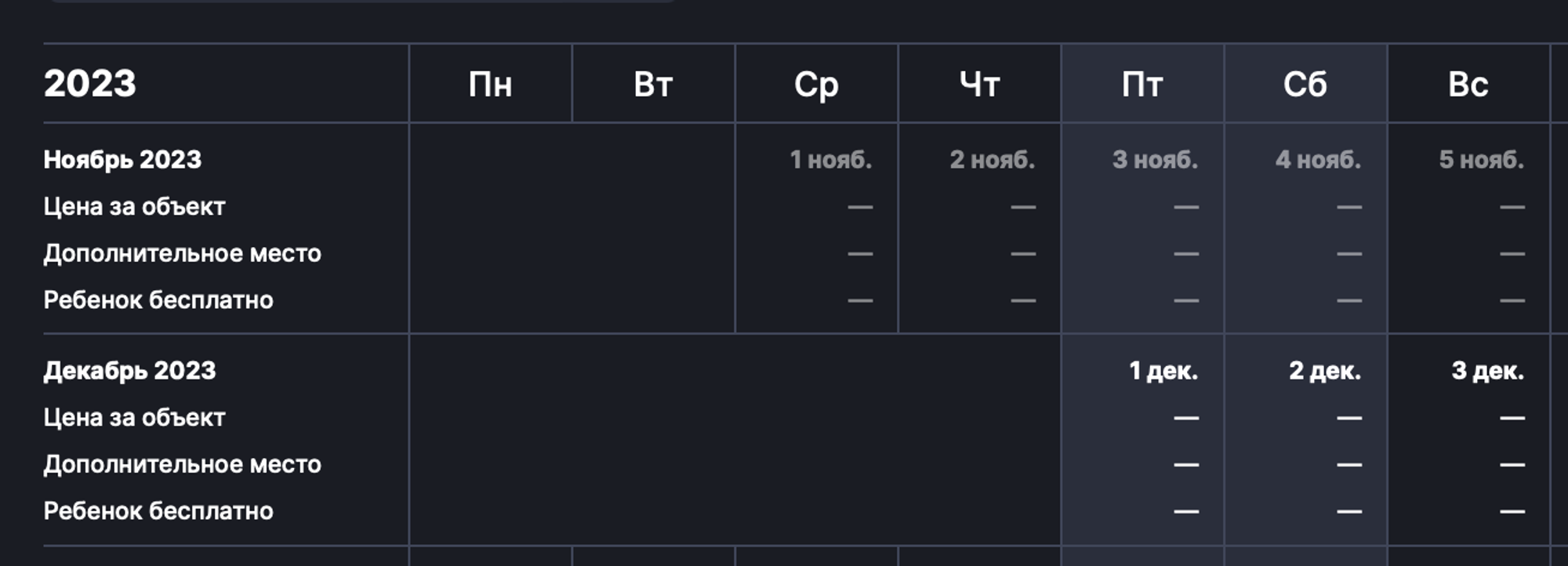Viewport: 1568px width, 566px height.
Task: Select the Вт weekday column header
Action: pyautogui.click(x=653, y=84)
